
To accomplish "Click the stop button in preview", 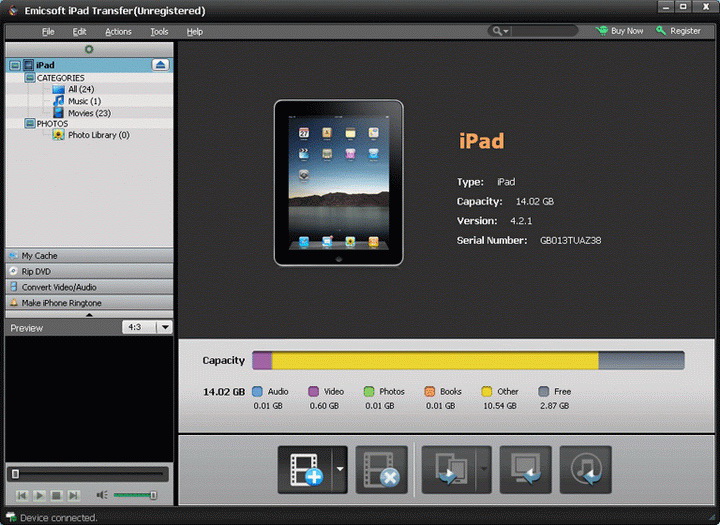I will click(56, 495).
